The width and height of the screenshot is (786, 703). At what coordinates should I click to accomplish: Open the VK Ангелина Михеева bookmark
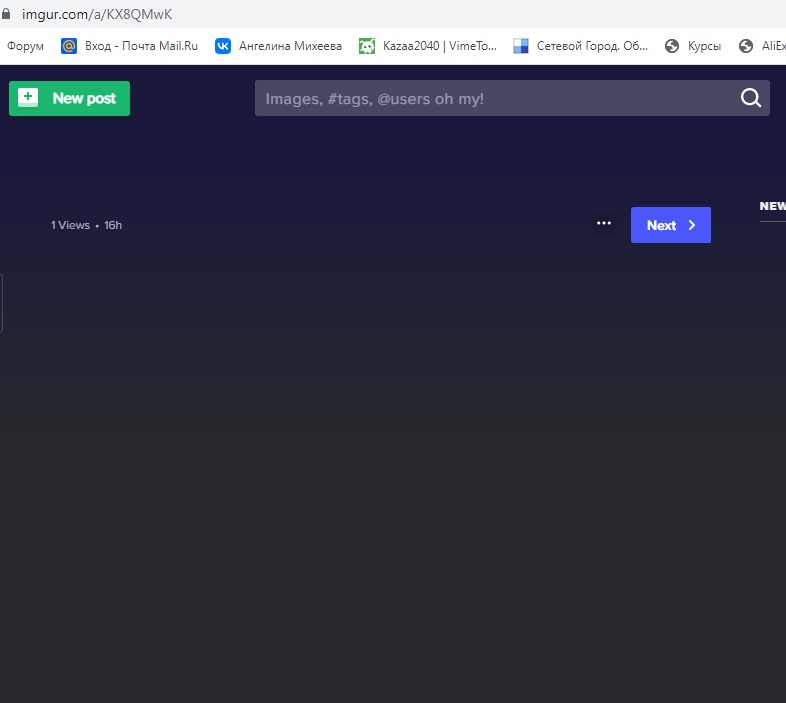278,46
